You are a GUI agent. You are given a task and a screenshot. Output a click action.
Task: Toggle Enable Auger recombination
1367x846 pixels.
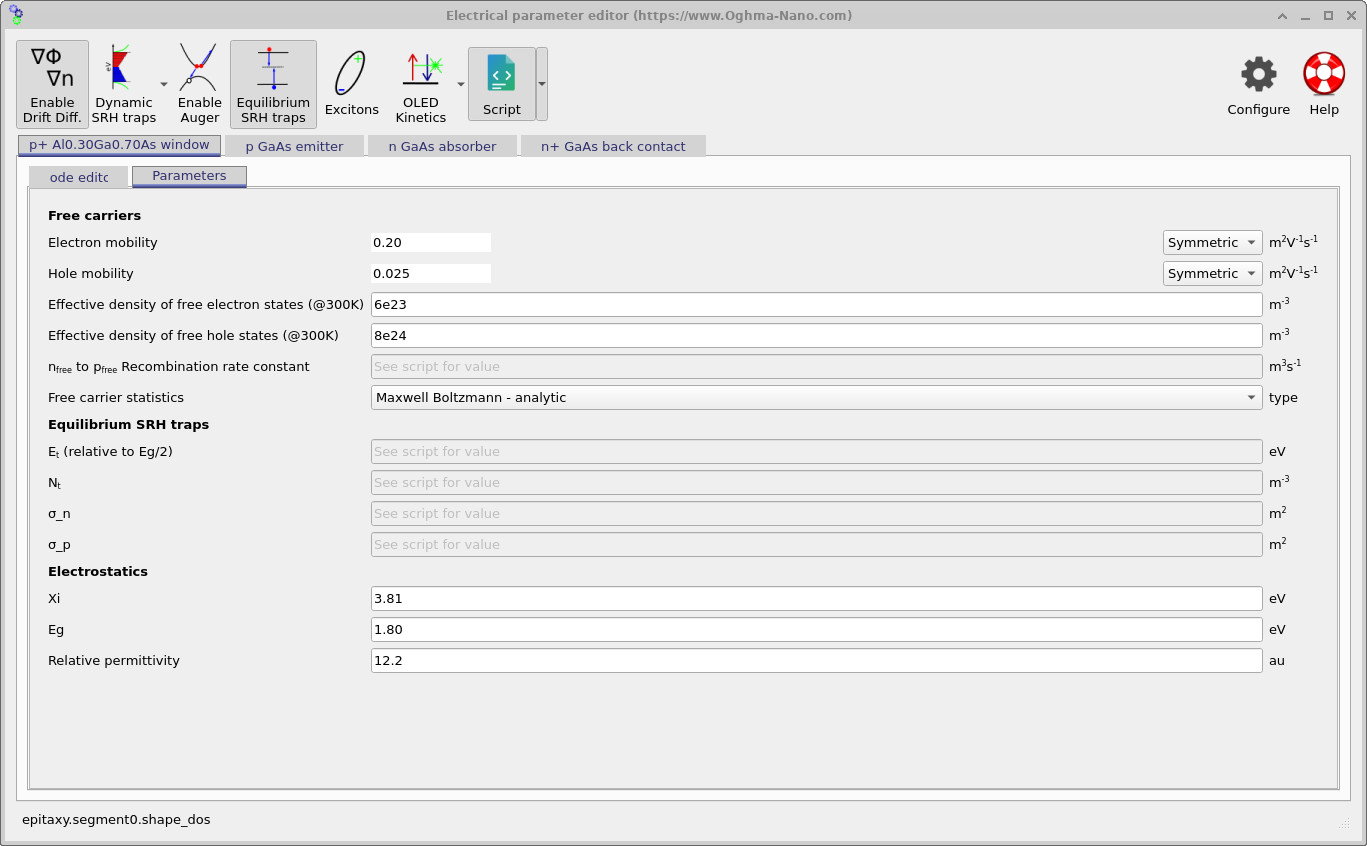click(x=199, y=84)
